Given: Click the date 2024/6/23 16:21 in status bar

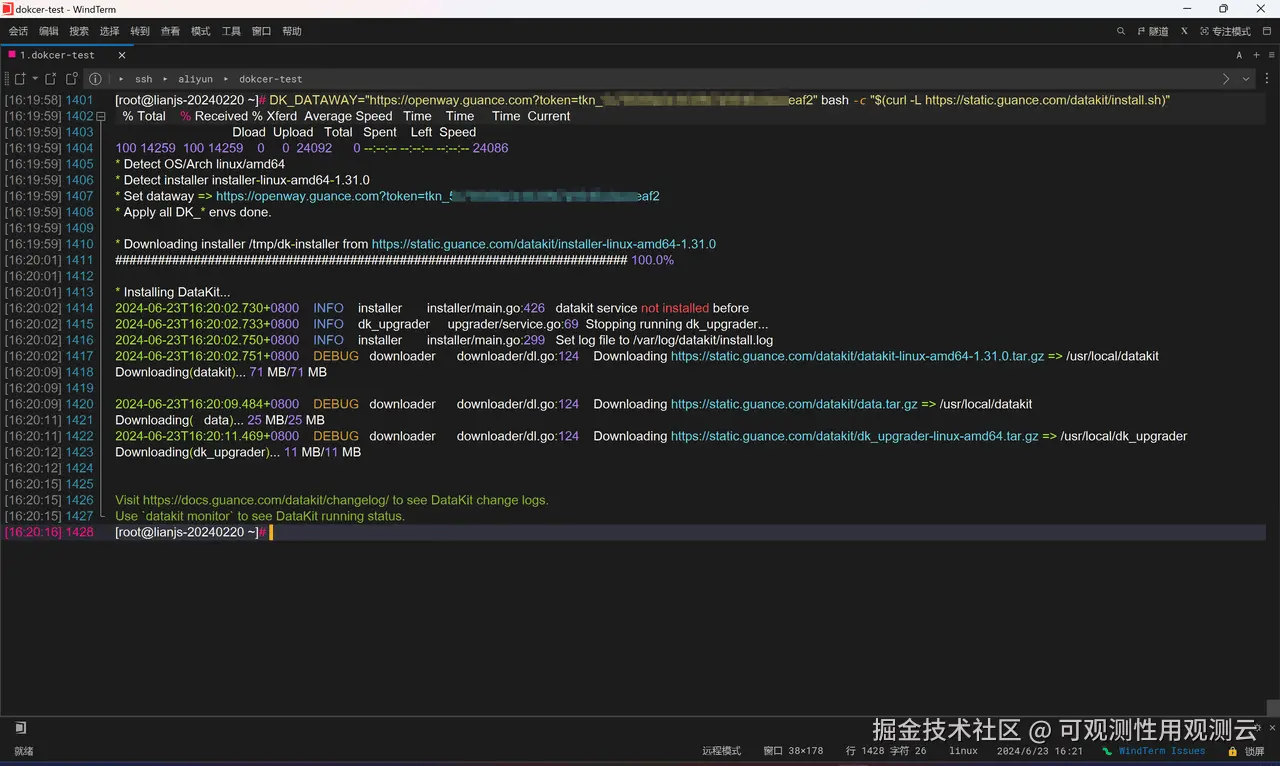Looking at the screenshot, I should coord(1040,751).
